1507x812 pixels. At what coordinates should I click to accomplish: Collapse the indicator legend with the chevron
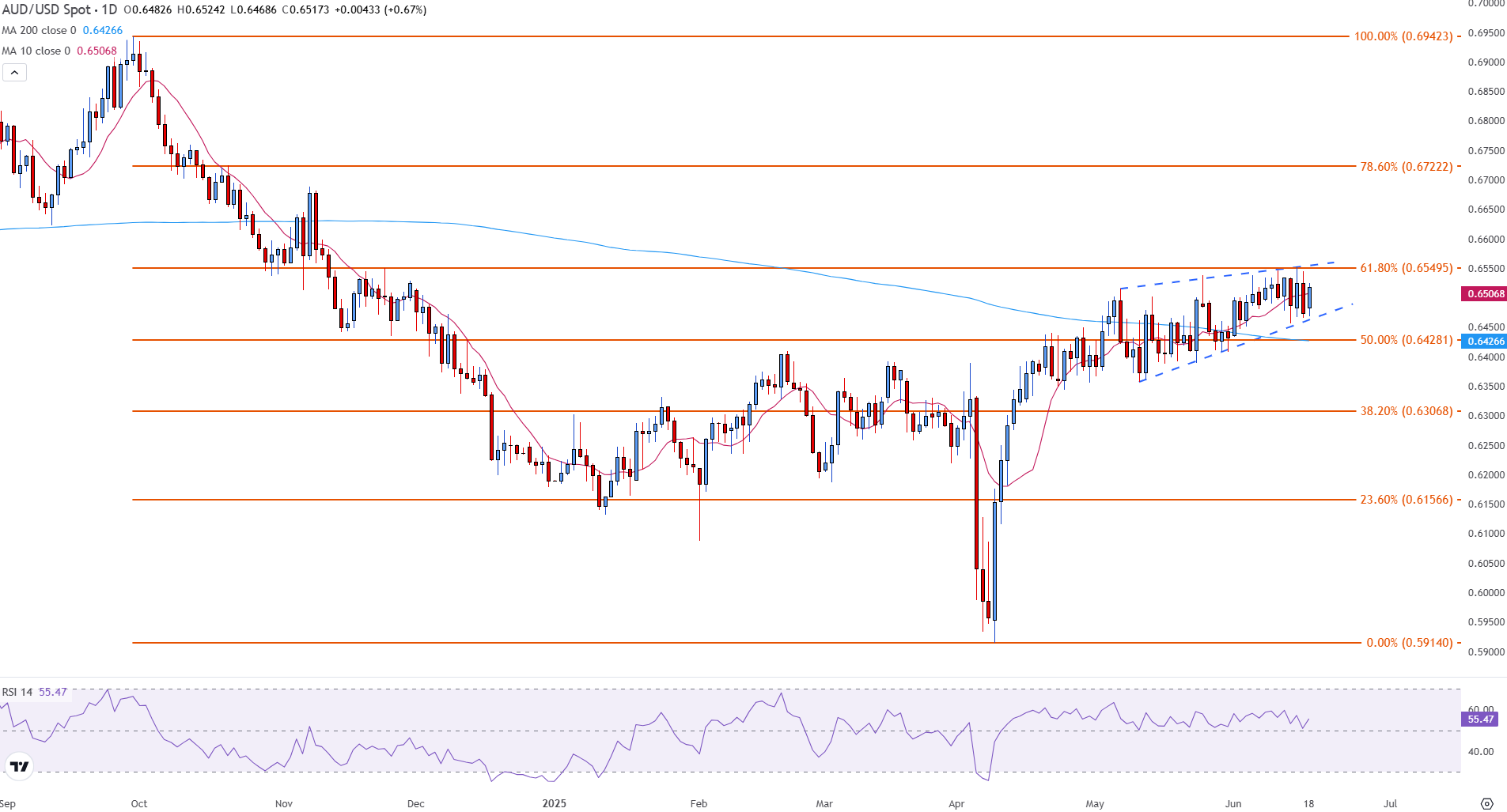pyautogui.click(x=14, y=73)
